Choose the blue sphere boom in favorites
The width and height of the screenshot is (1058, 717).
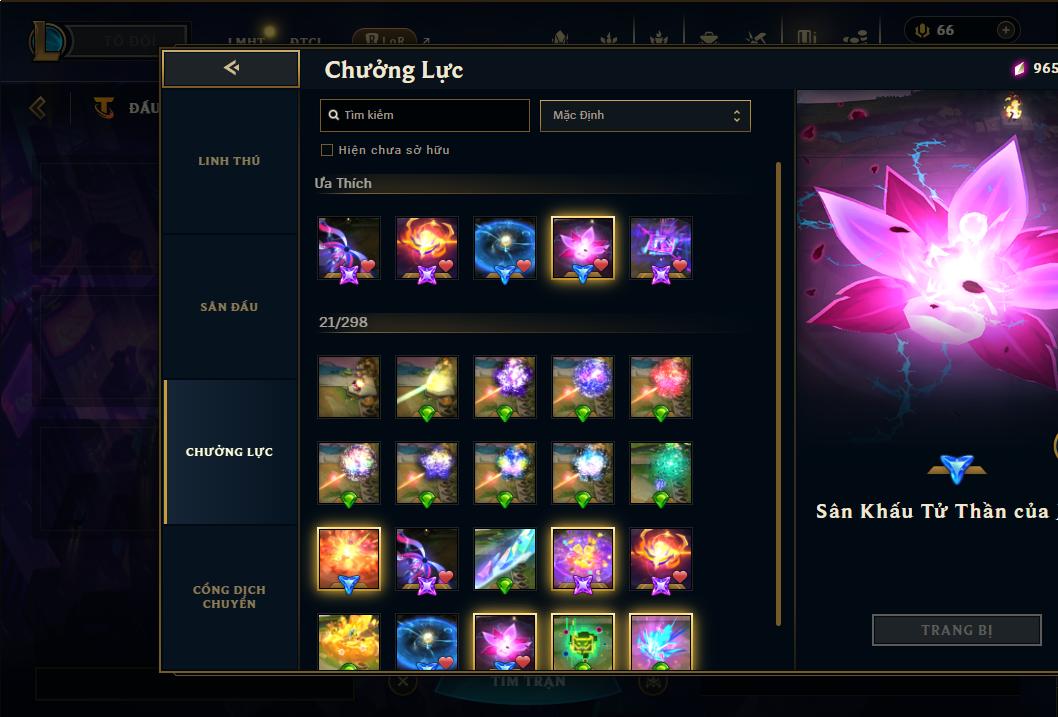pyautogui.click(x=505, y=248)
